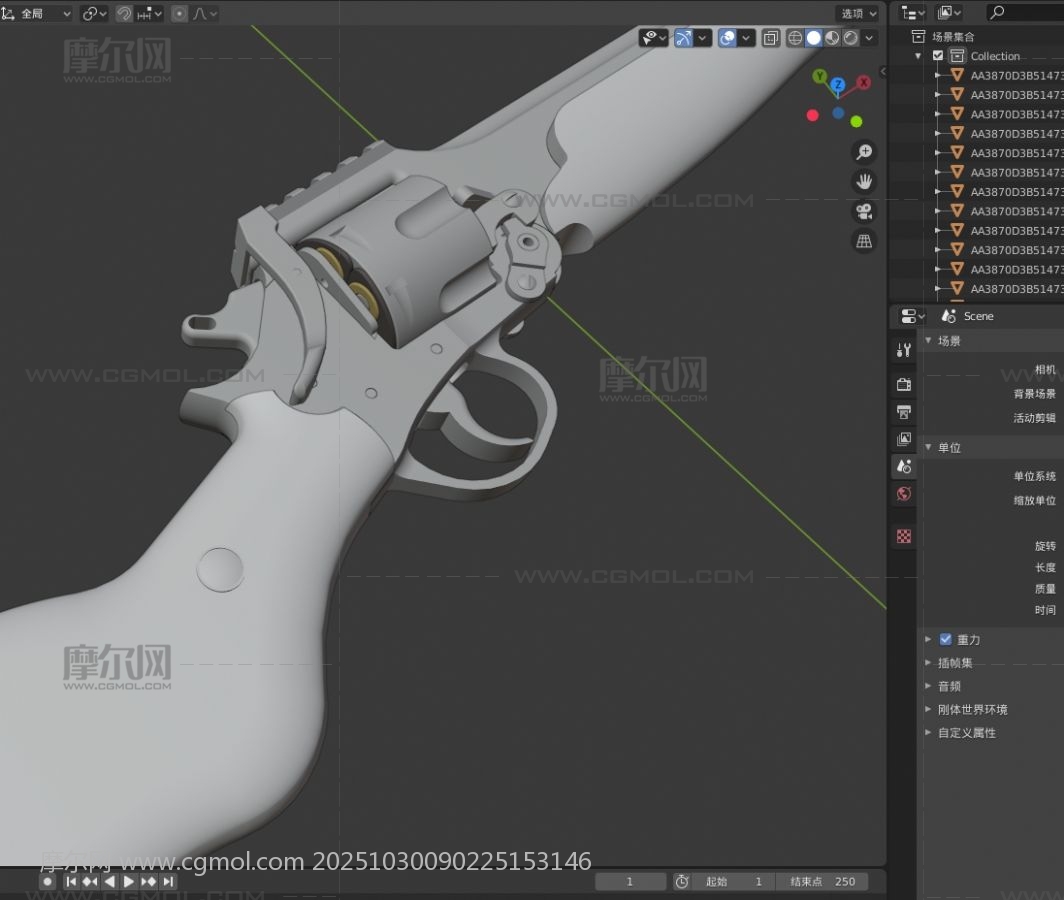Open the Tool properties tab (wrench icon)
This screenshot has width=1064, height=900.
(x=904, y=350)
